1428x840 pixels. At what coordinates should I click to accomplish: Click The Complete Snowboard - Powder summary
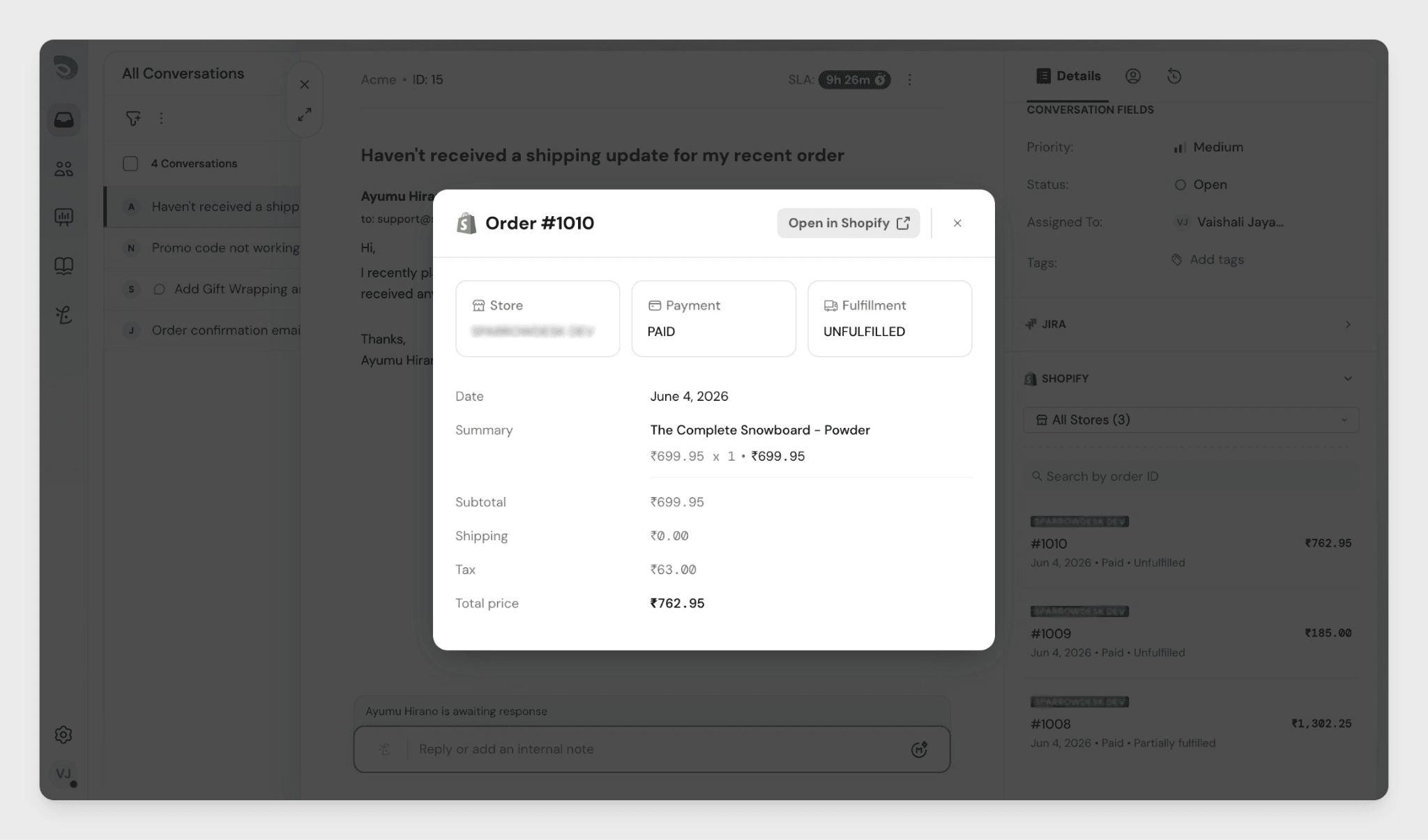point(760,430)
